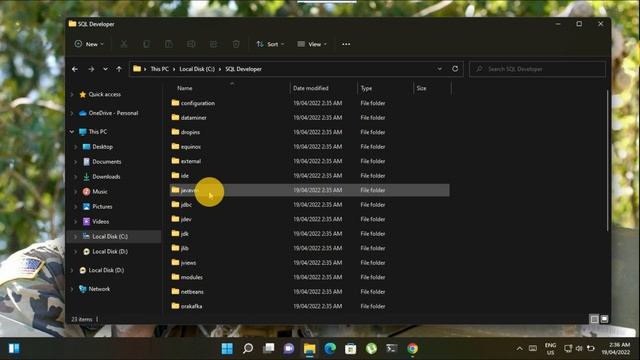The image size is (640, 360).
Task: Click the Cut toolbar icon
Action: 124,44
